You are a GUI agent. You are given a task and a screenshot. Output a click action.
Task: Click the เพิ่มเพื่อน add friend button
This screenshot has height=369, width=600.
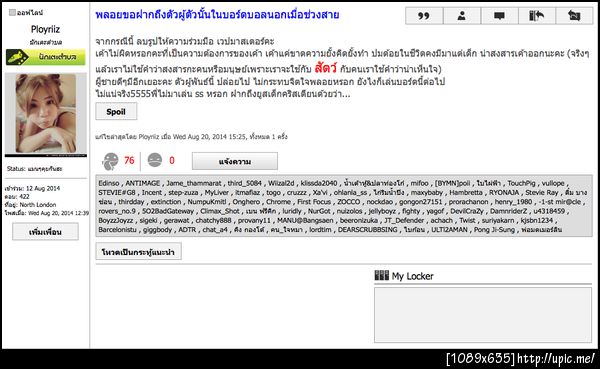click(x=45, y=232)
